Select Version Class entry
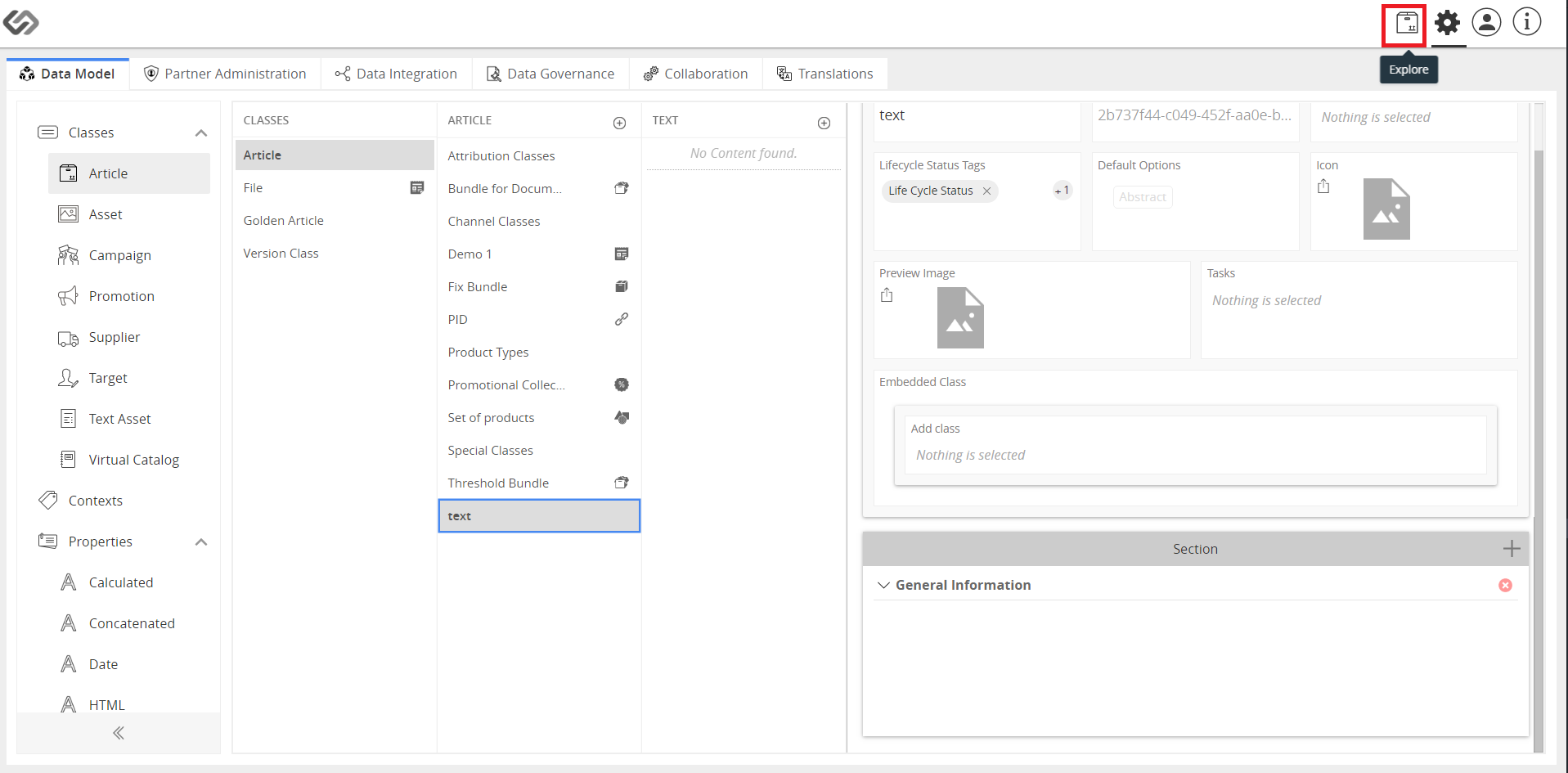The width and height of the screenshot is (1568, 773). point(335,254)
